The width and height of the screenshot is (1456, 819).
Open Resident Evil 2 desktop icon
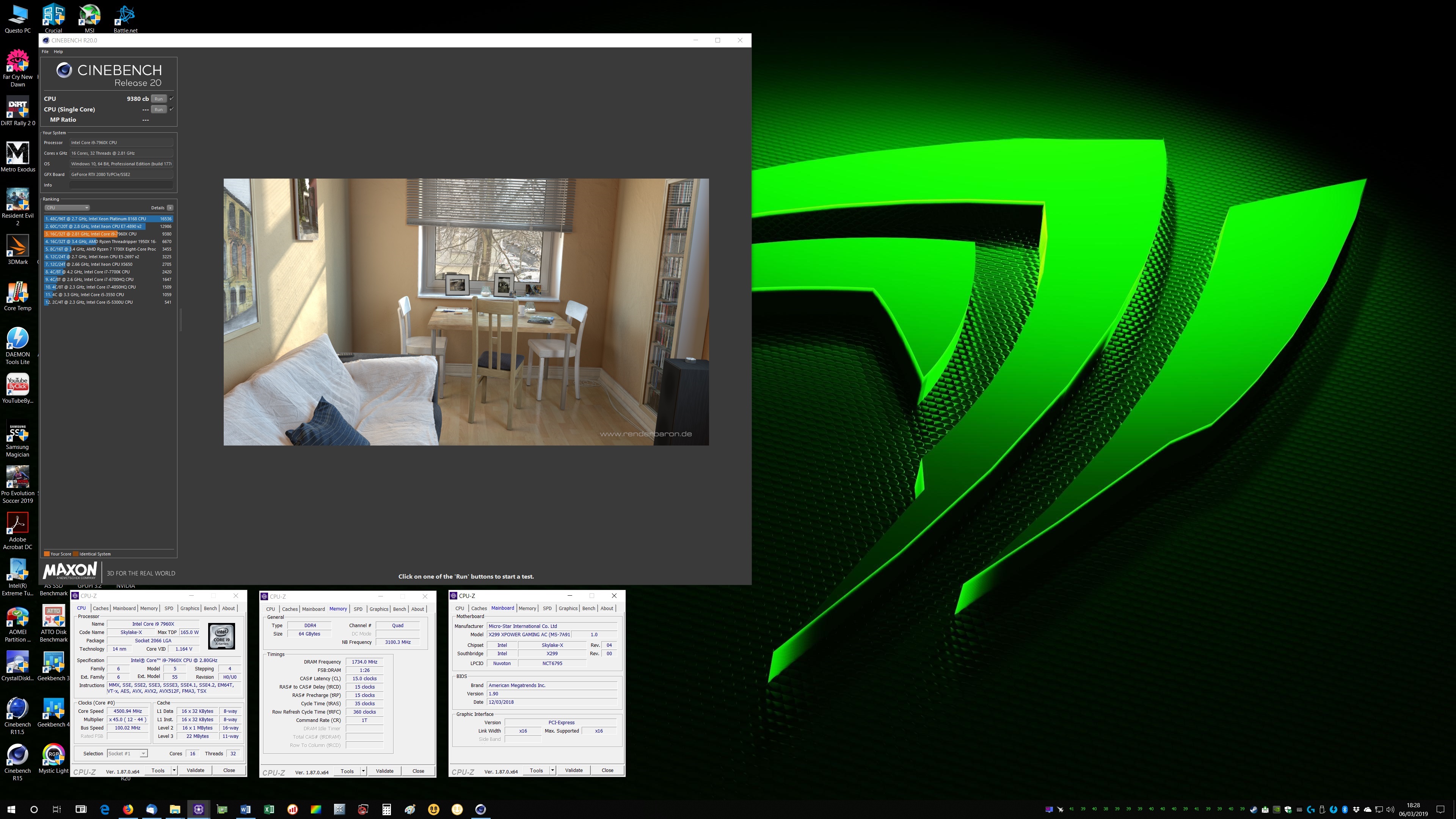point(17,206)
